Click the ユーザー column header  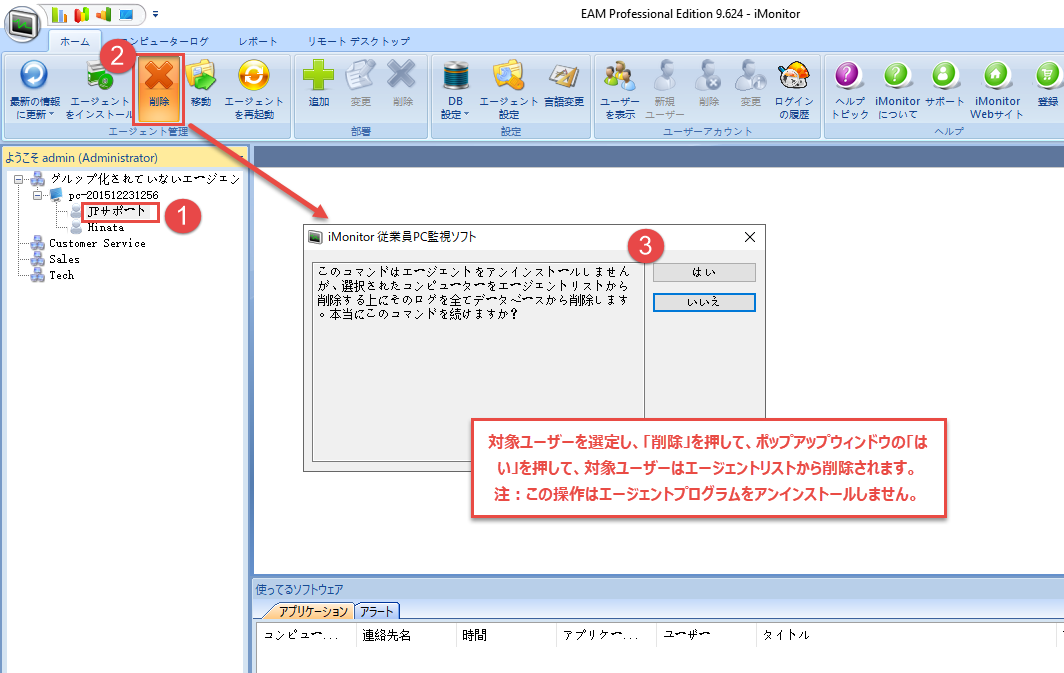[706, 635]
